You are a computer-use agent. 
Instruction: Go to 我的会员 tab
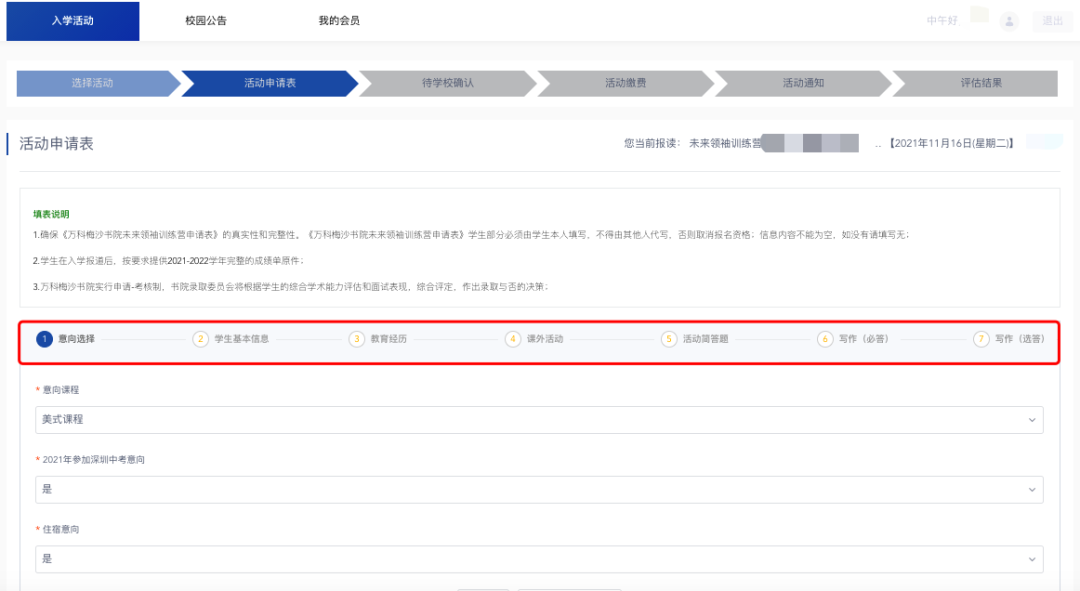pyautogui.click(x=339, y=21)
